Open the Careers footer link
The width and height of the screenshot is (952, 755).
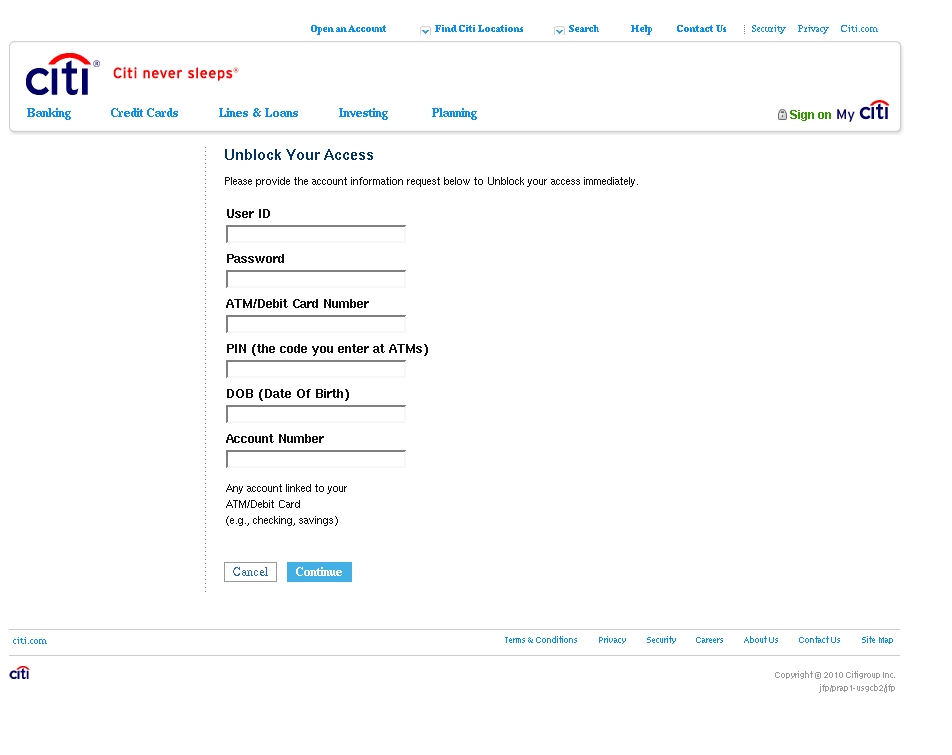coord(709,640)
